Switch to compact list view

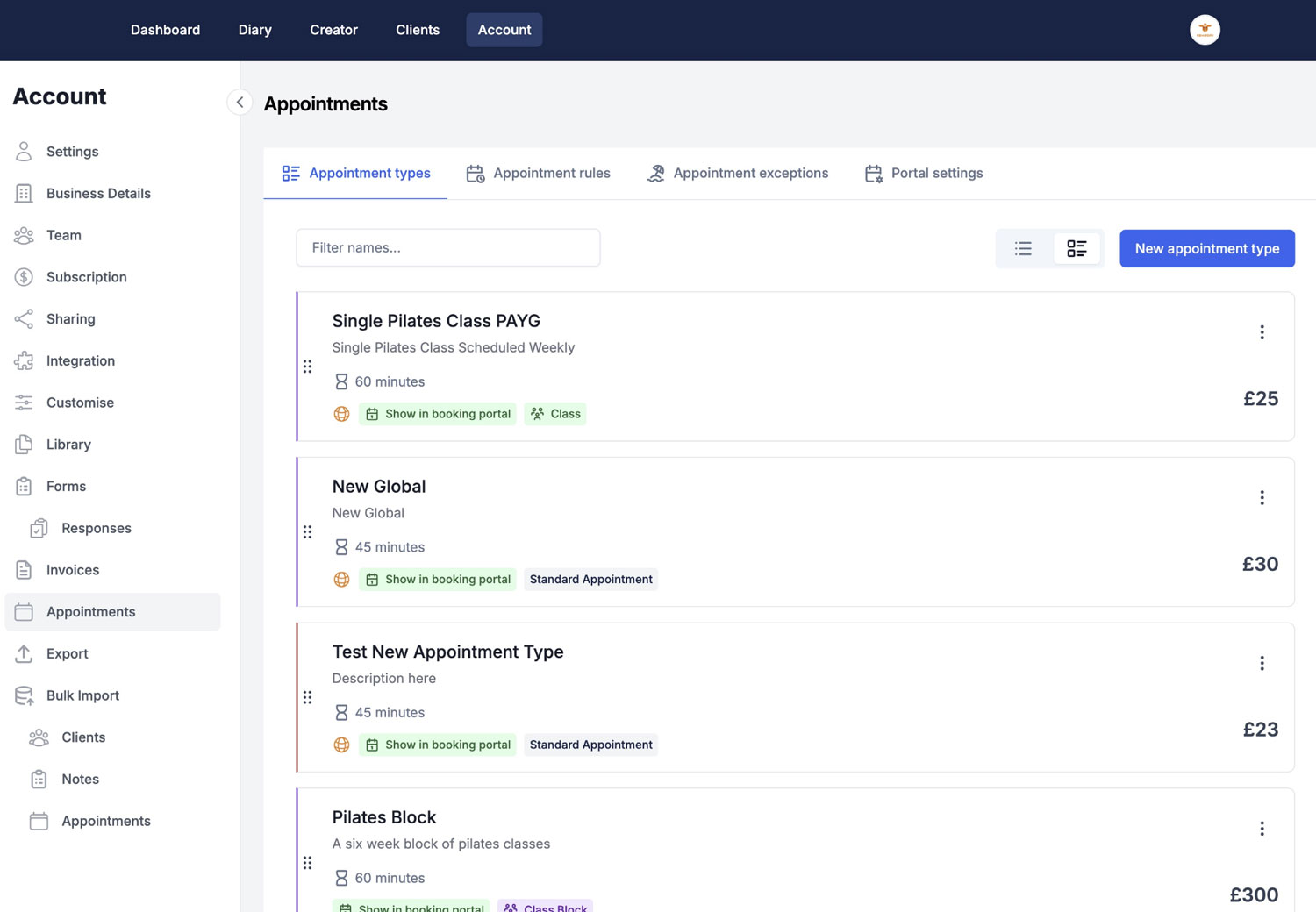(1023, 248)
